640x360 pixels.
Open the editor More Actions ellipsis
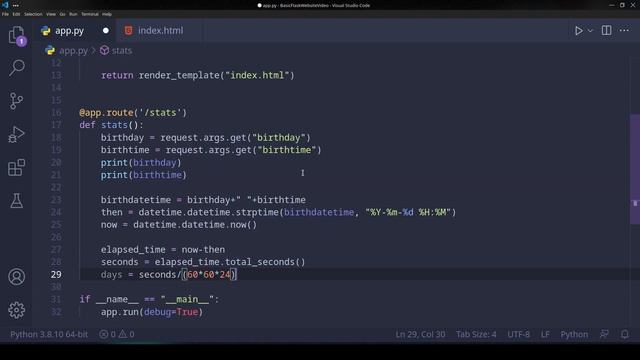[x=624, y=31]
